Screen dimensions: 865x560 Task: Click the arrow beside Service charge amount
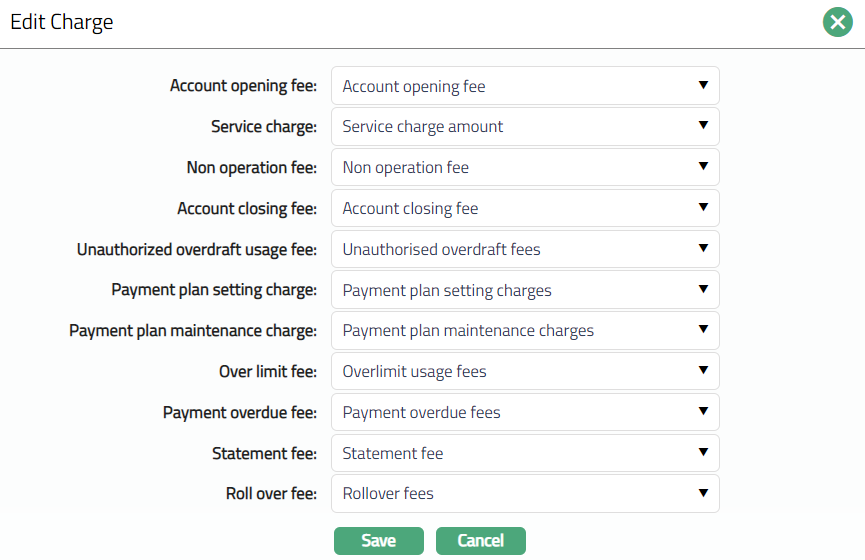click(703, 126)
